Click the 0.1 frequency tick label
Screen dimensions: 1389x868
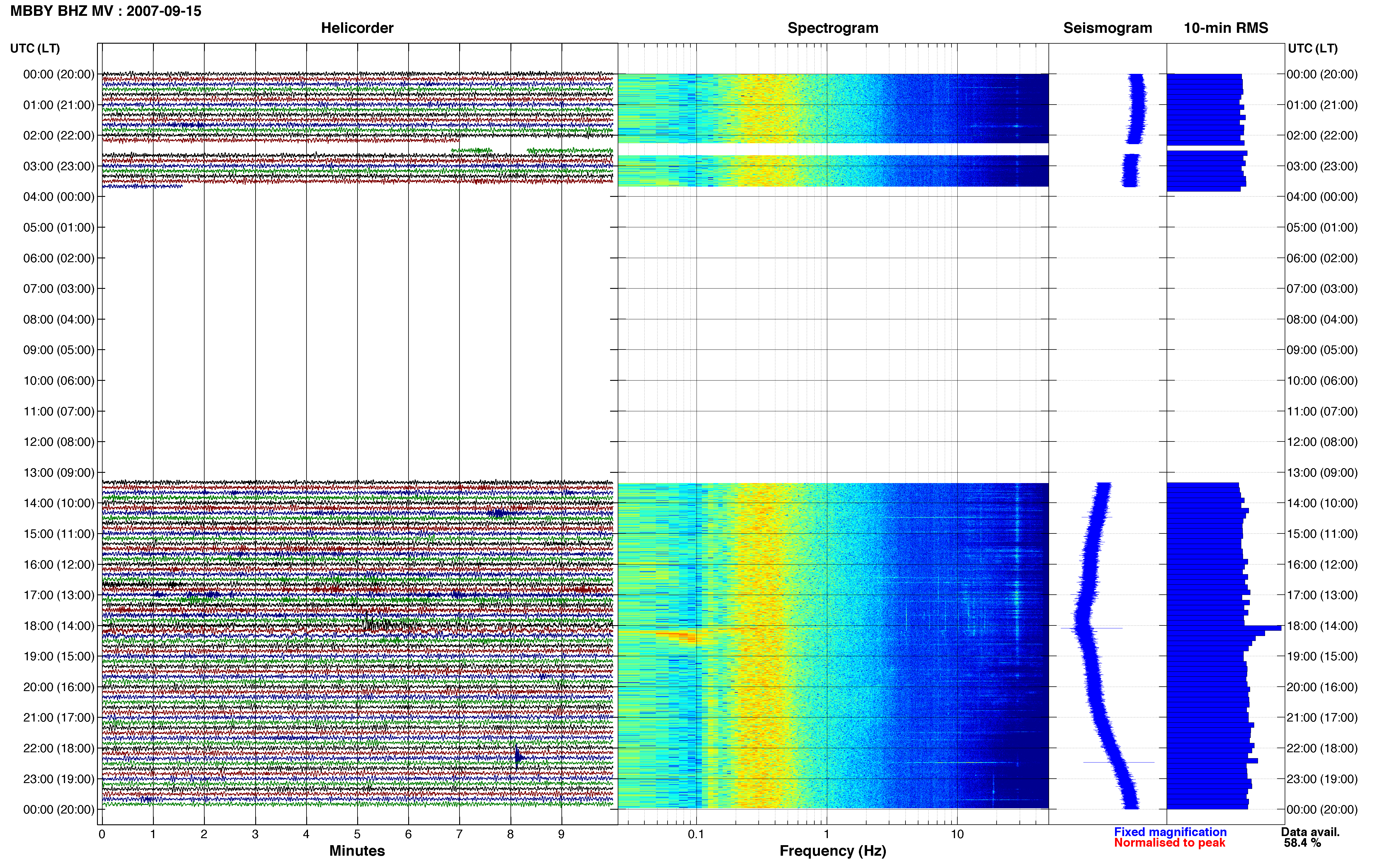click(696, 834)
